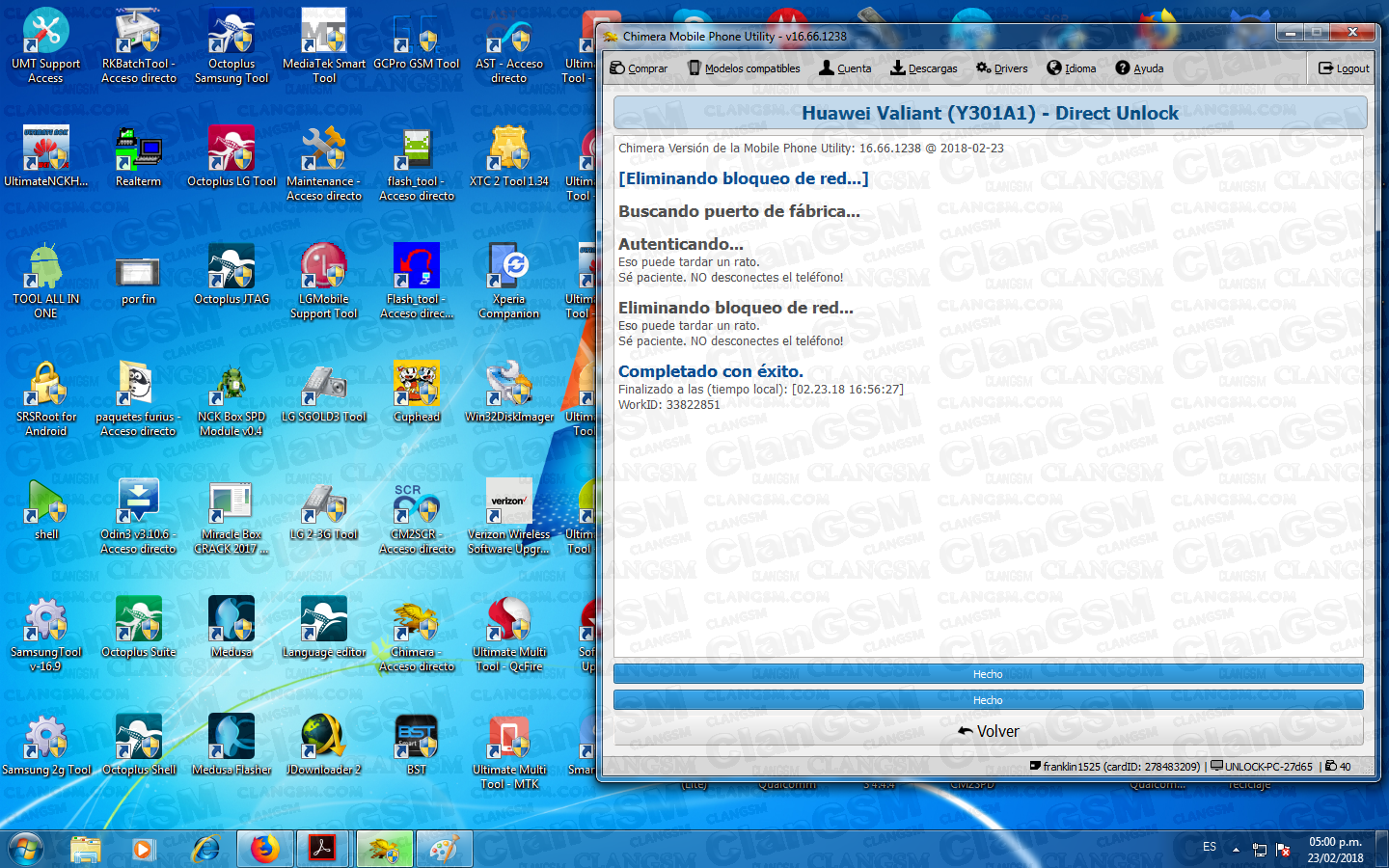The image size is (1389, 868).
Task: Open the shell desktop icon
Action: (45, 509)
